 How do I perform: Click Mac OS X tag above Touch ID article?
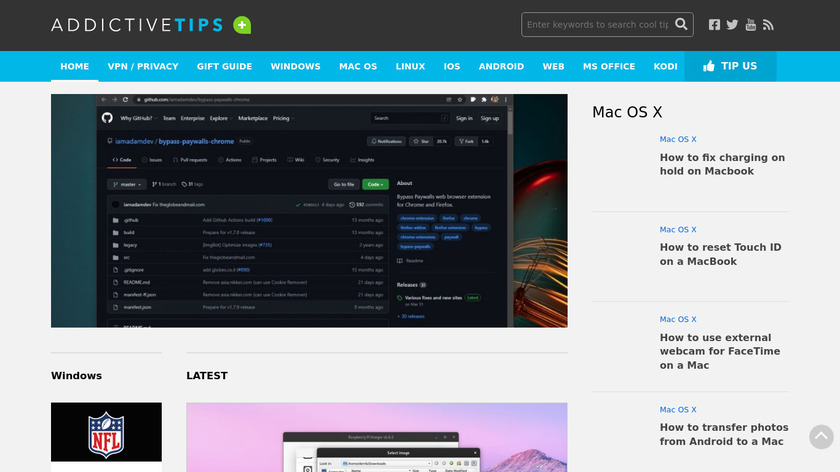pyautogui.click(x=678, y=229)
